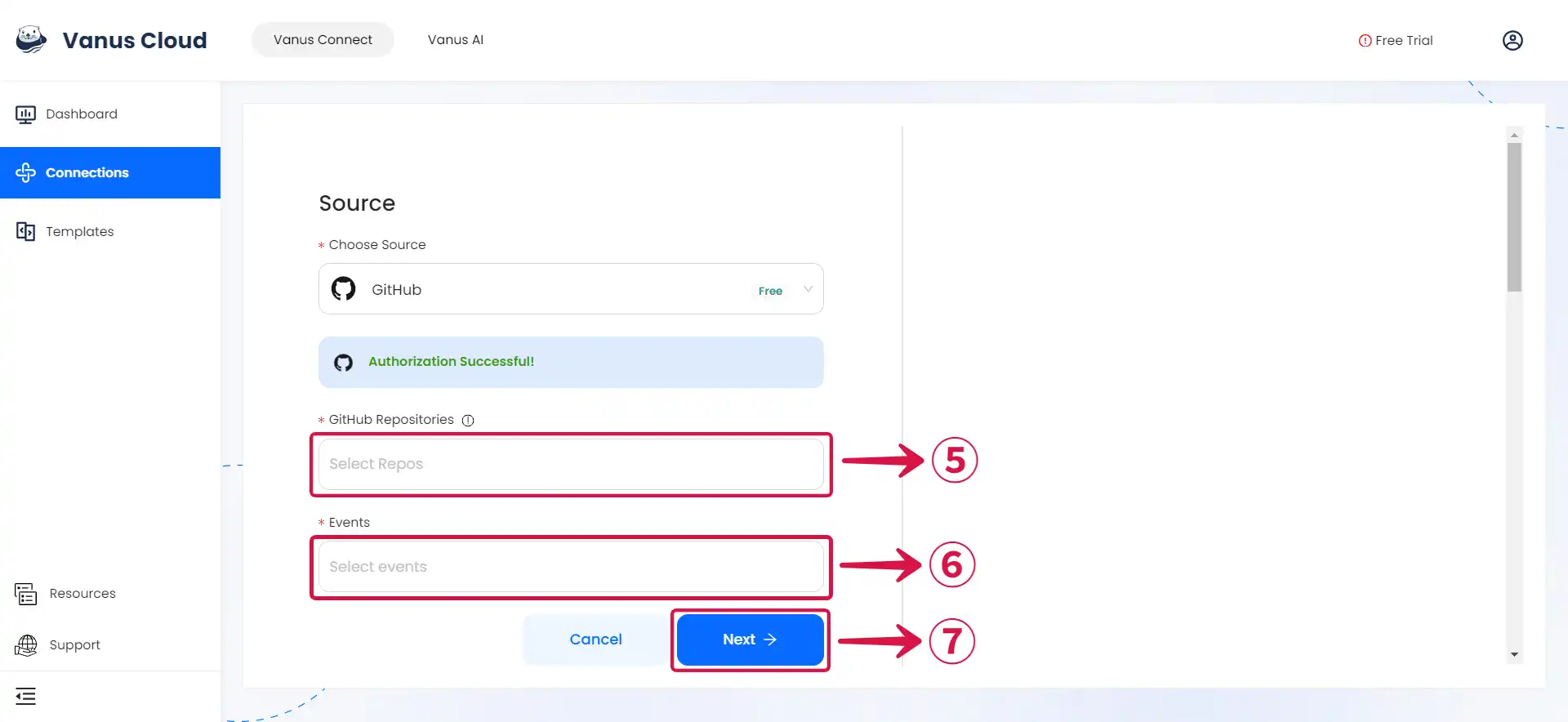Image resolution: width=1568 pixels, height=722 pixels.
Task: Click the Vanus Cloud otter logo
Action: [x=31, y=39]
